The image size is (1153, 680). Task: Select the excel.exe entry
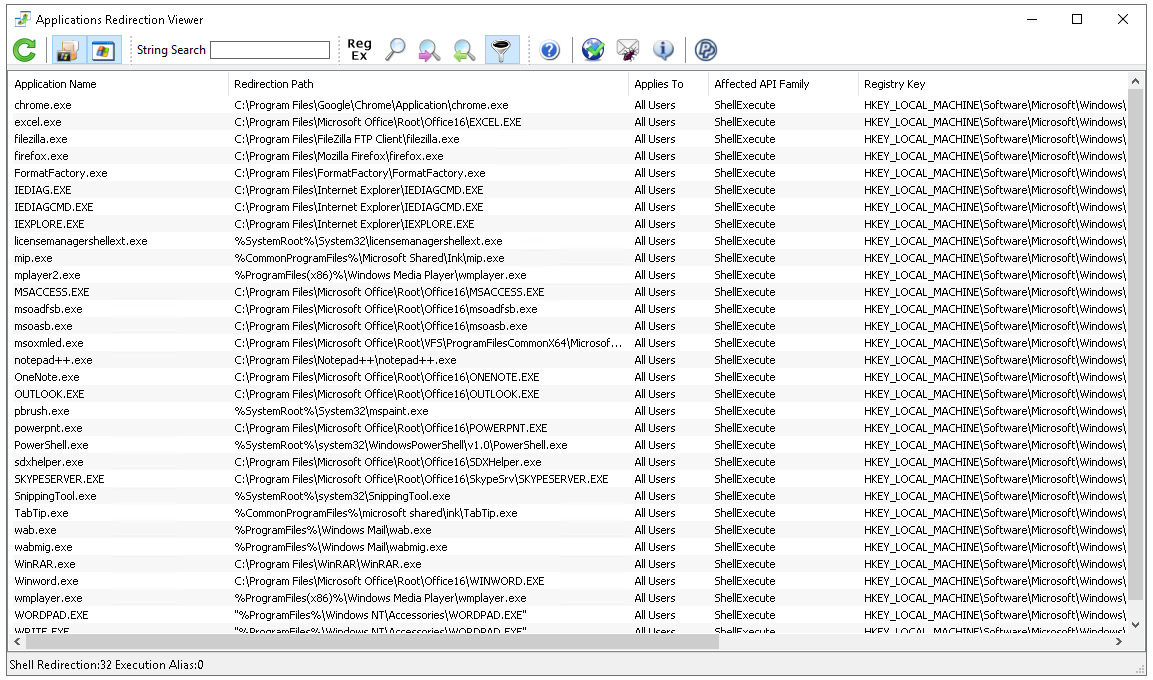(x=567, y=122)
